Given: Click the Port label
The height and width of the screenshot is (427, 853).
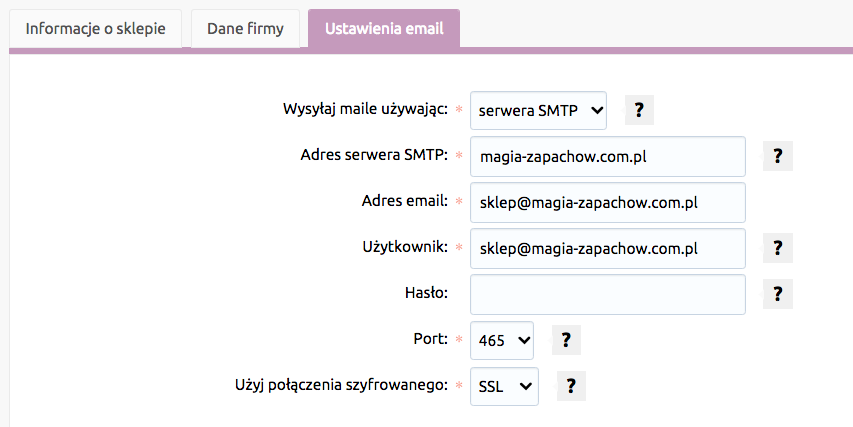Looking at the screenshot, I should [x=430, y=339].
